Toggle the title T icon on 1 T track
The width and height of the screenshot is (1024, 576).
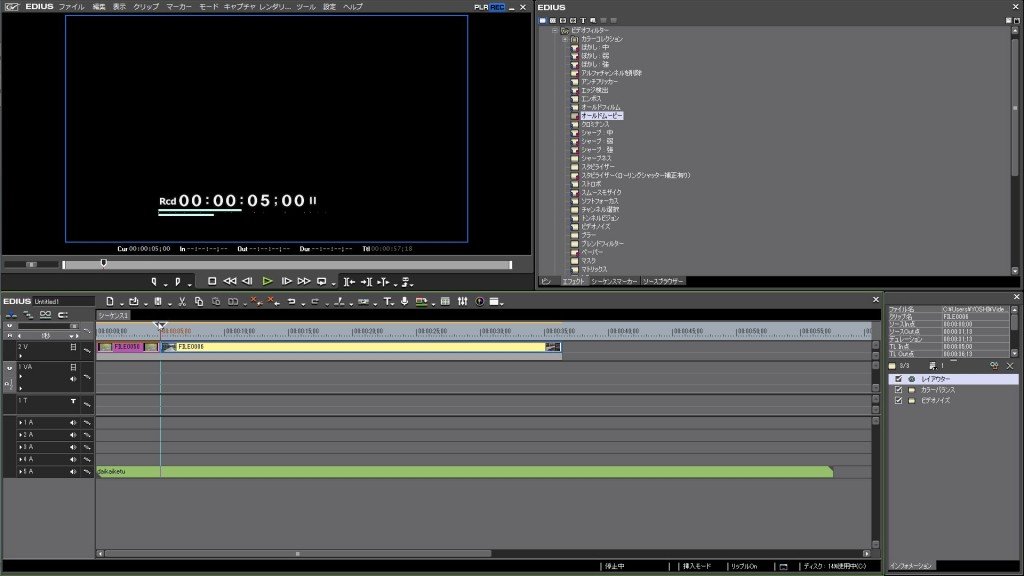pyautogui.click(x=73, y=401)
